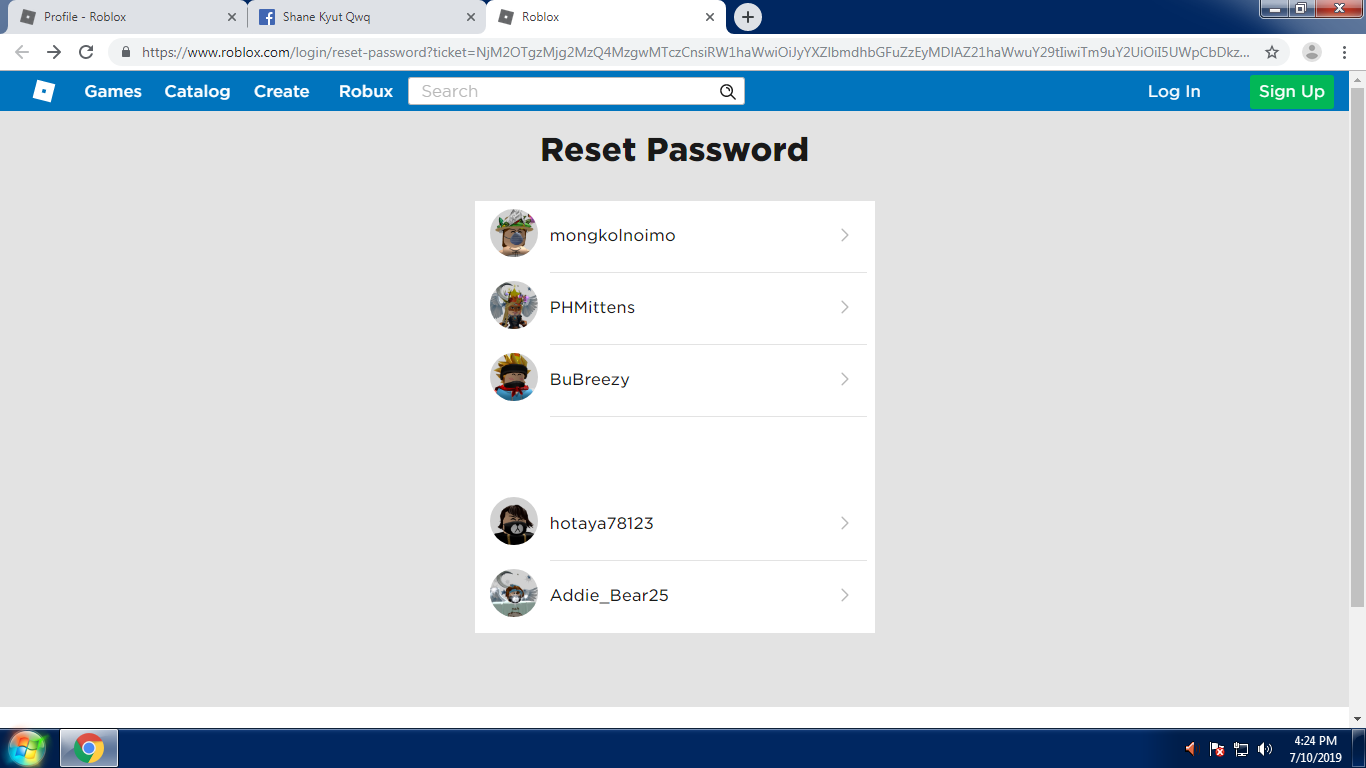Switch to the Profile - Roblox tab
Viewport: 1366px width, 768px height.
coord(126,17)
